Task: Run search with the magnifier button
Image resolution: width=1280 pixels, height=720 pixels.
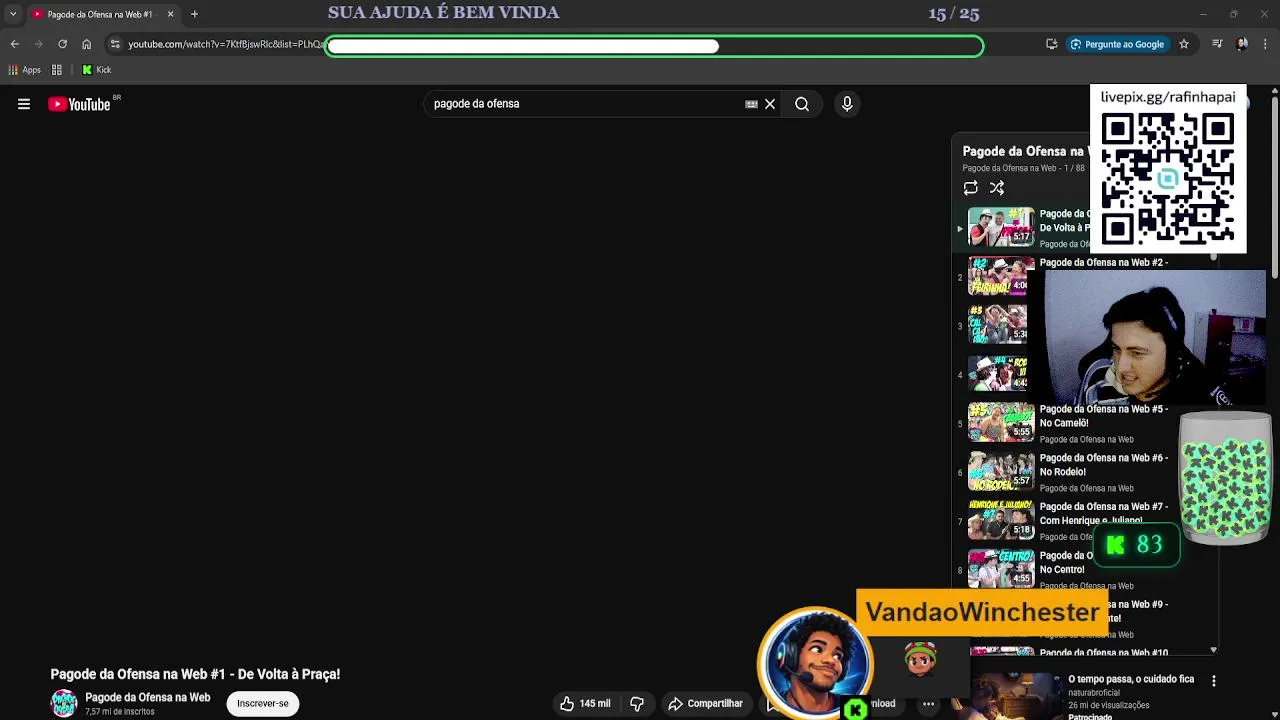Action: click(802, 104)
